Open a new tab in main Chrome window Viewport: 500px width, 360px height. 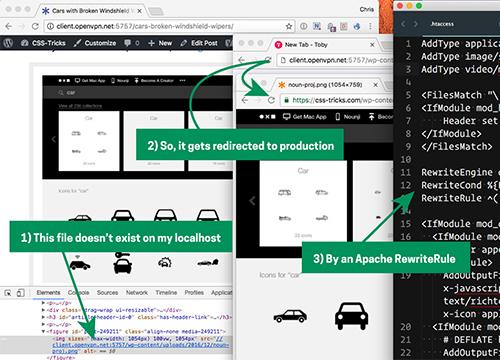tap(156, 11)
